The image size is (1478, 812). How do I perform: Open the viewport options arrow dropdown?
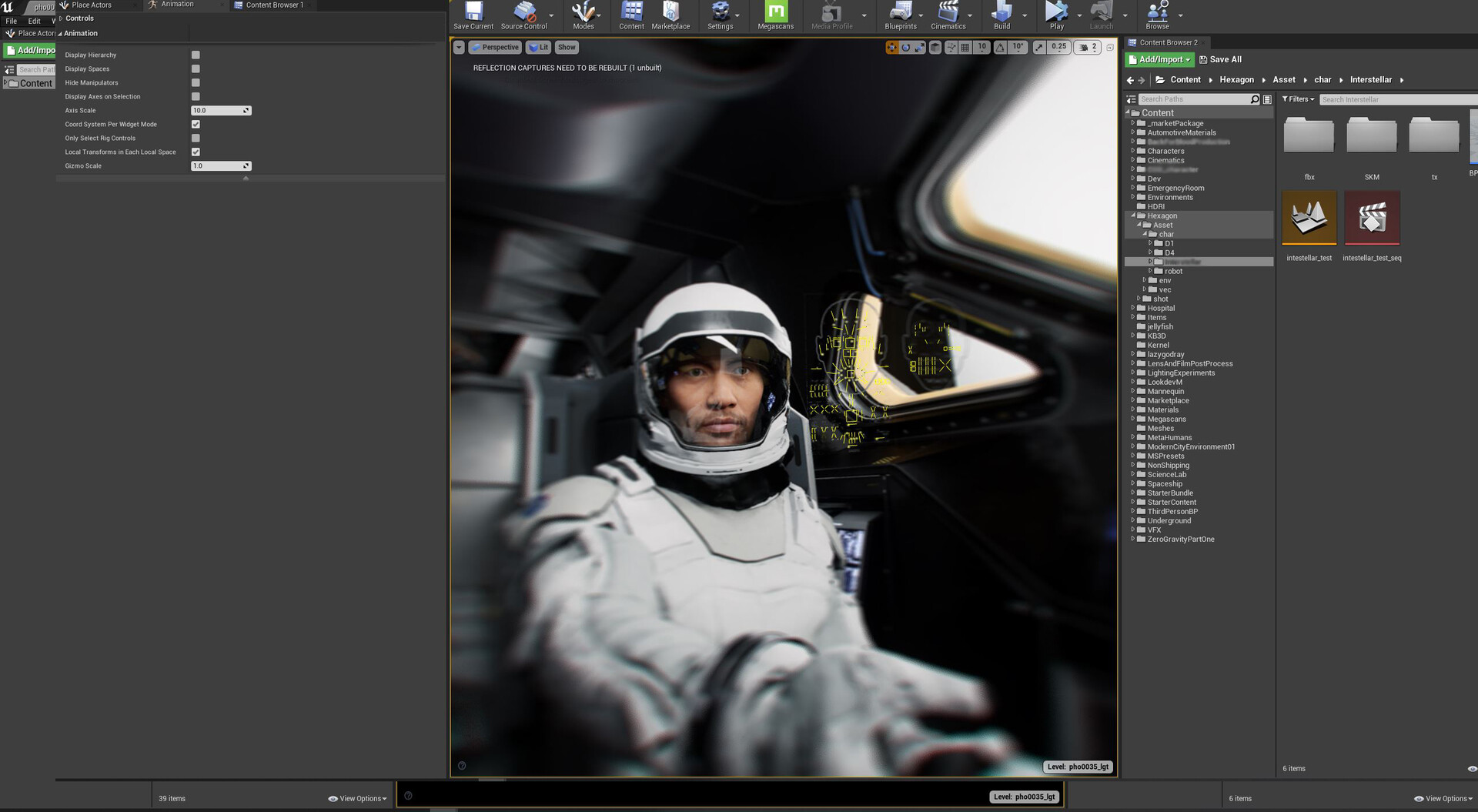point(459,48)
